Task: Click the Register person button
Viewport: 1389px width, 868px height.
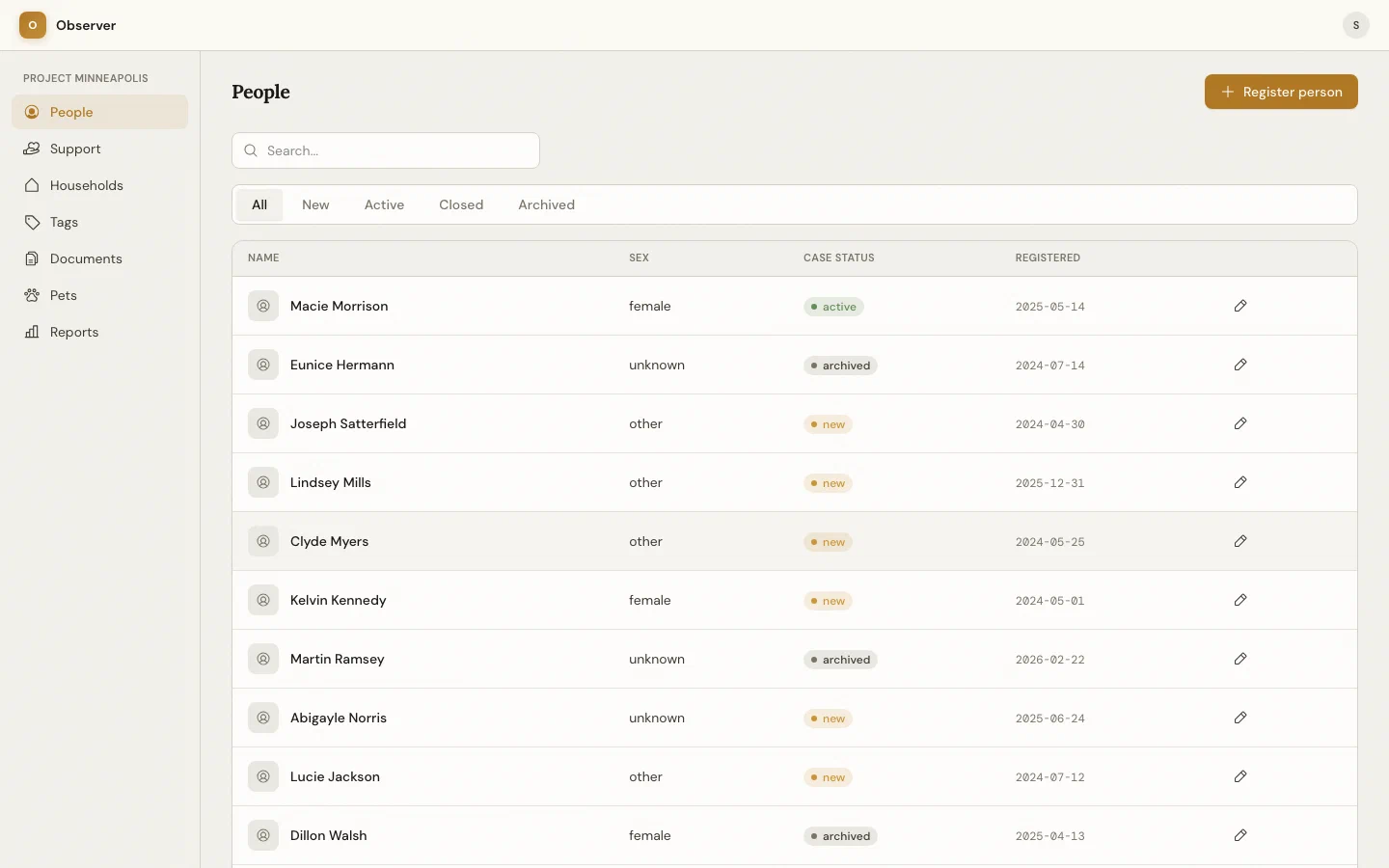Action: 1281,92
